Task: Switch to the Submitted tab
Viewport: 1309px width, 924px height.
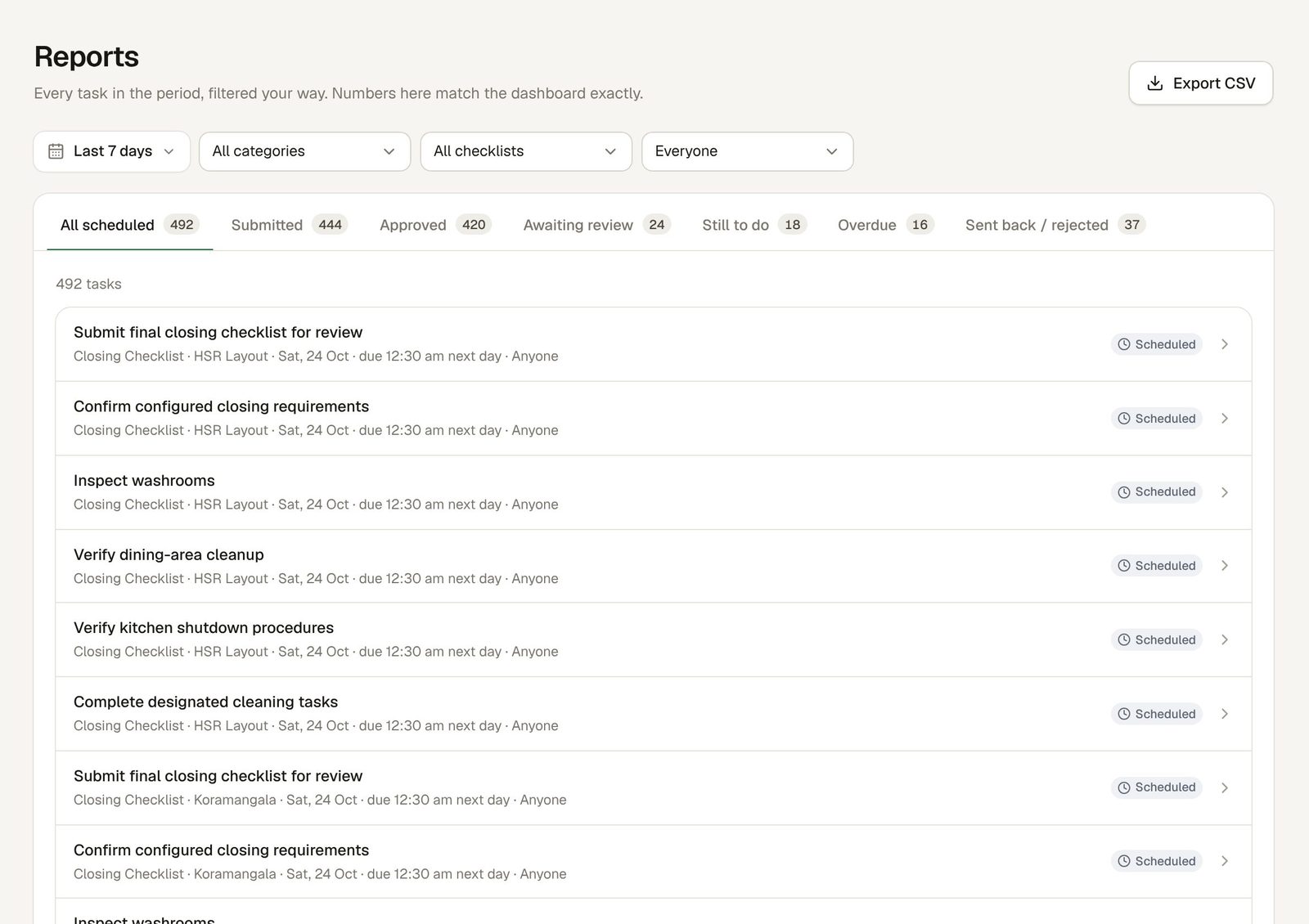Action: click(x=290, y=225)
